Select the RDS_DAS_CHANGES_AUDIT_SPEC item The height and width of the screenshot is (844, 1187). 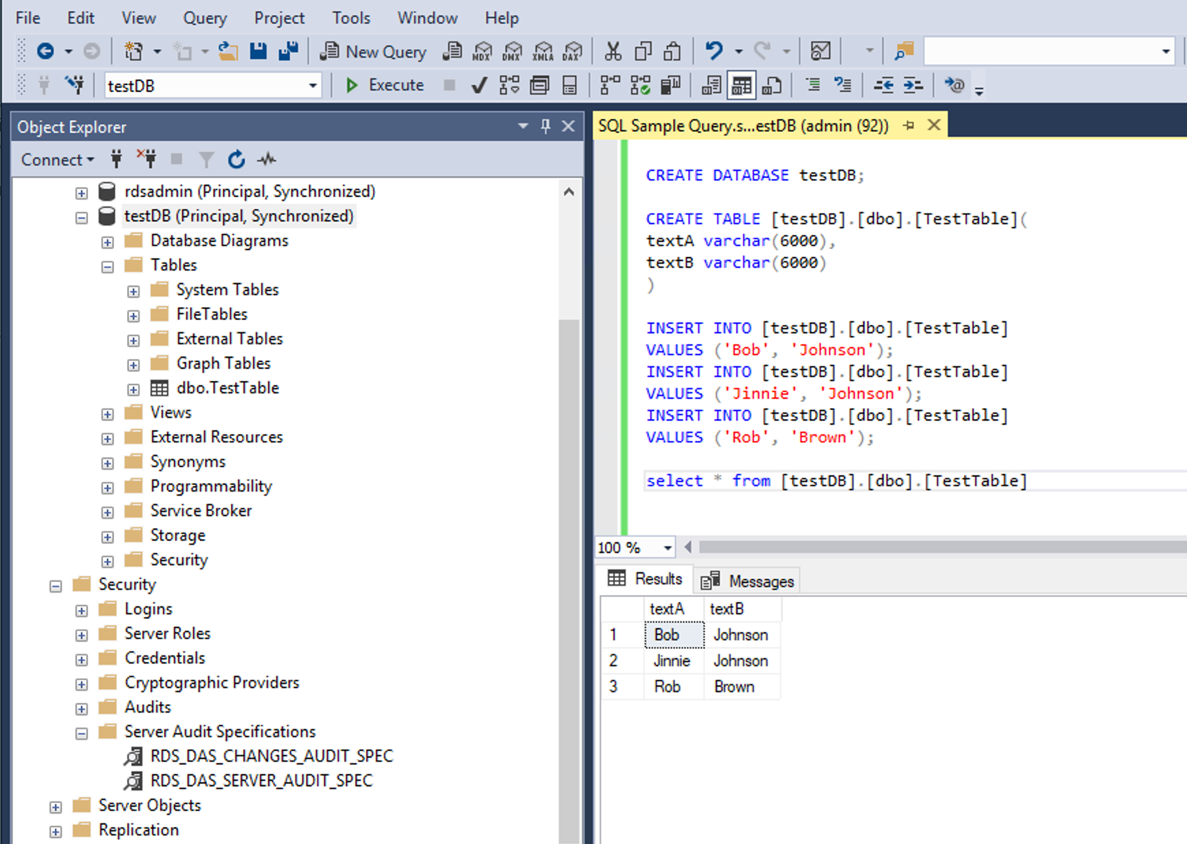(x=271, y=757)
